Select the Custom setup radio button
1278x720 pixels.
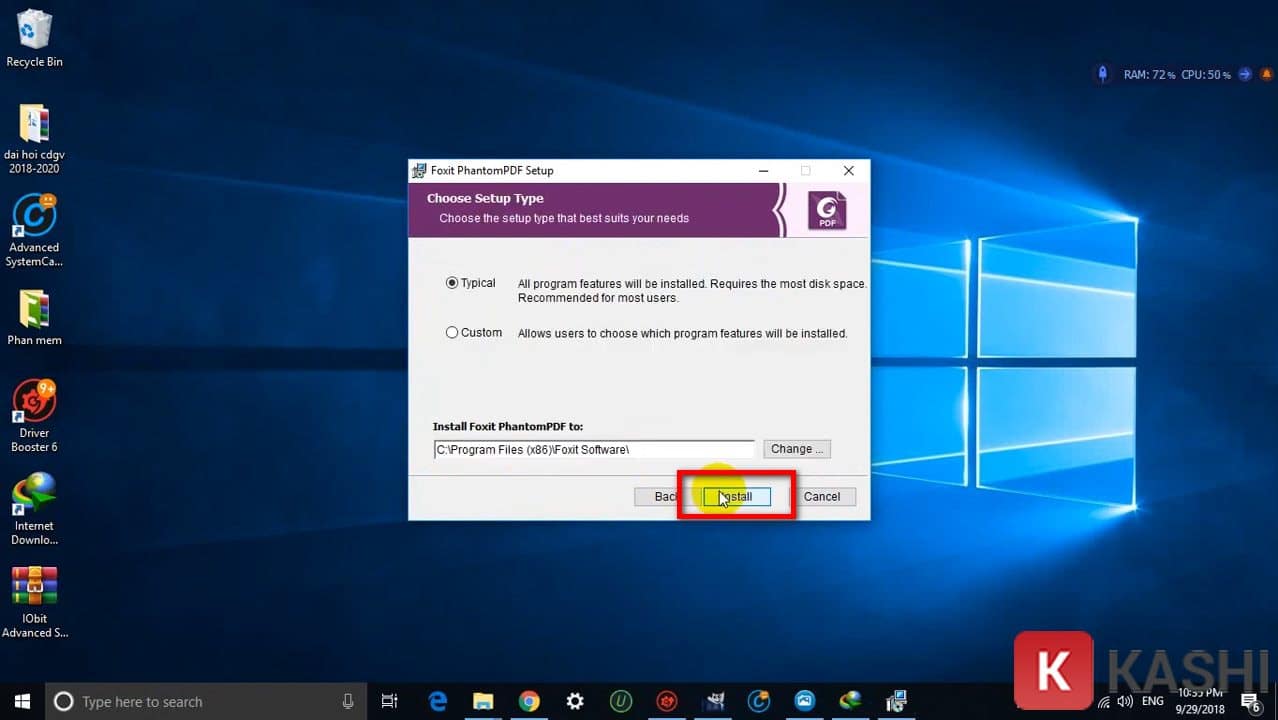[x=452, y=333]
